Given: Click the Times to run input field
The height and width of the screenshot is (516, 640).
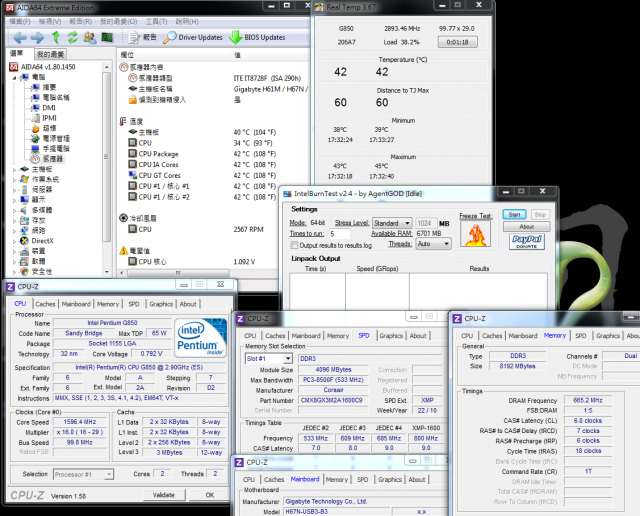Looking at the screenshot, I should coord(339,234).
